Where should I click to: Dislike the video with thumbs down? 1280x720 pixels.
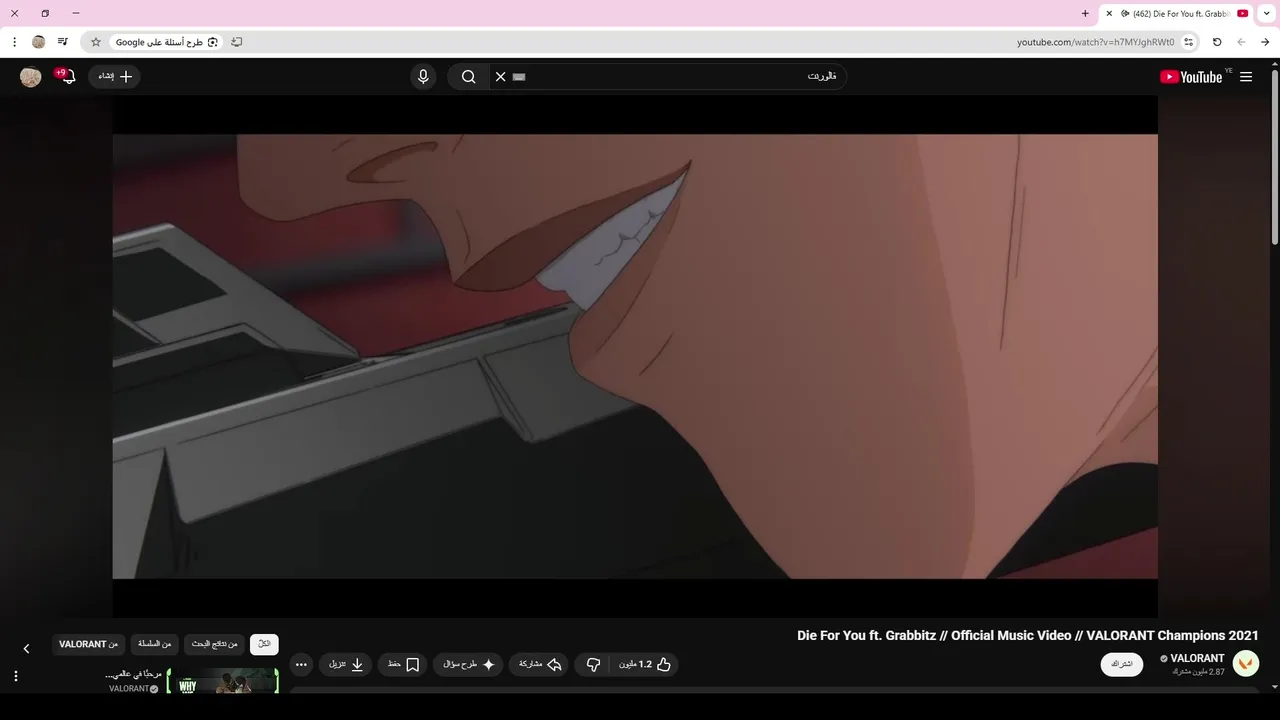593,664
